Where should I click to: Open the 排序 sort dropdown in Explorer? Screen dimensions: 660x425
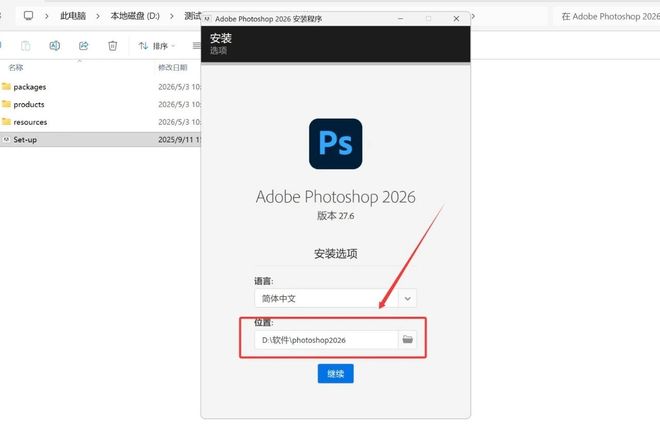(157, 46)
